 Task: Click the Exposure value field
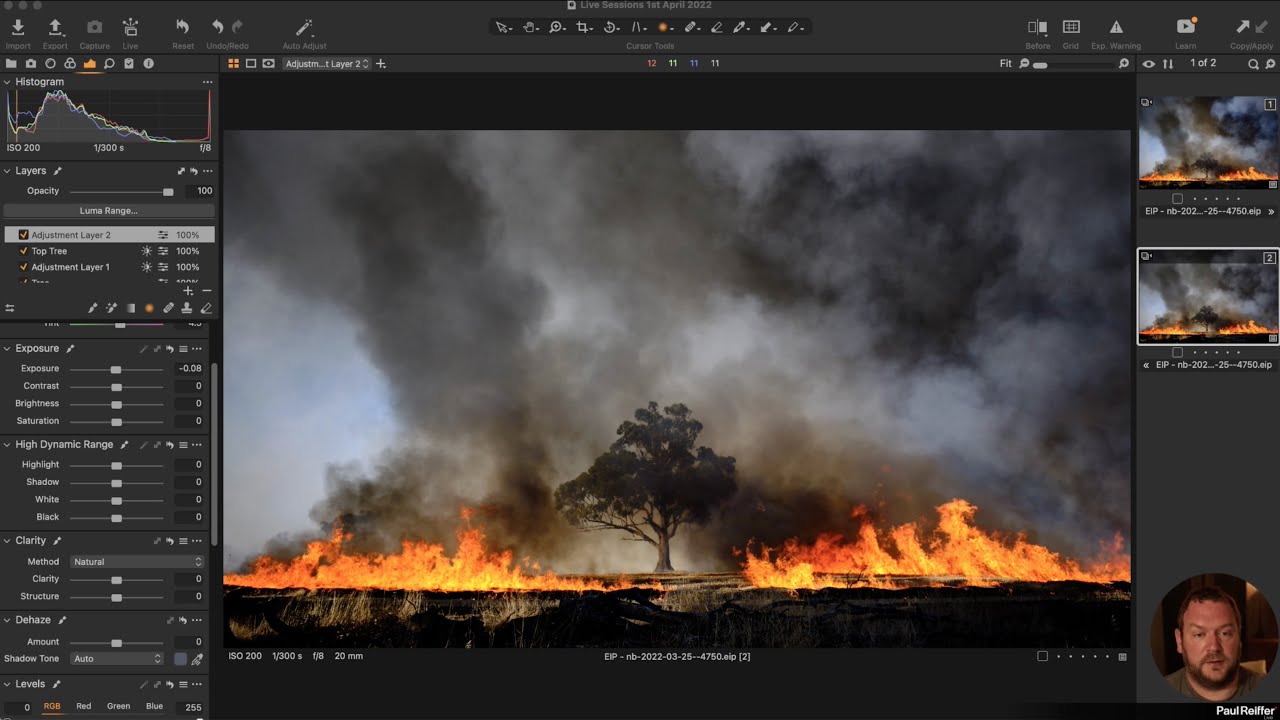pyautogui.click(x=190, y=369)
